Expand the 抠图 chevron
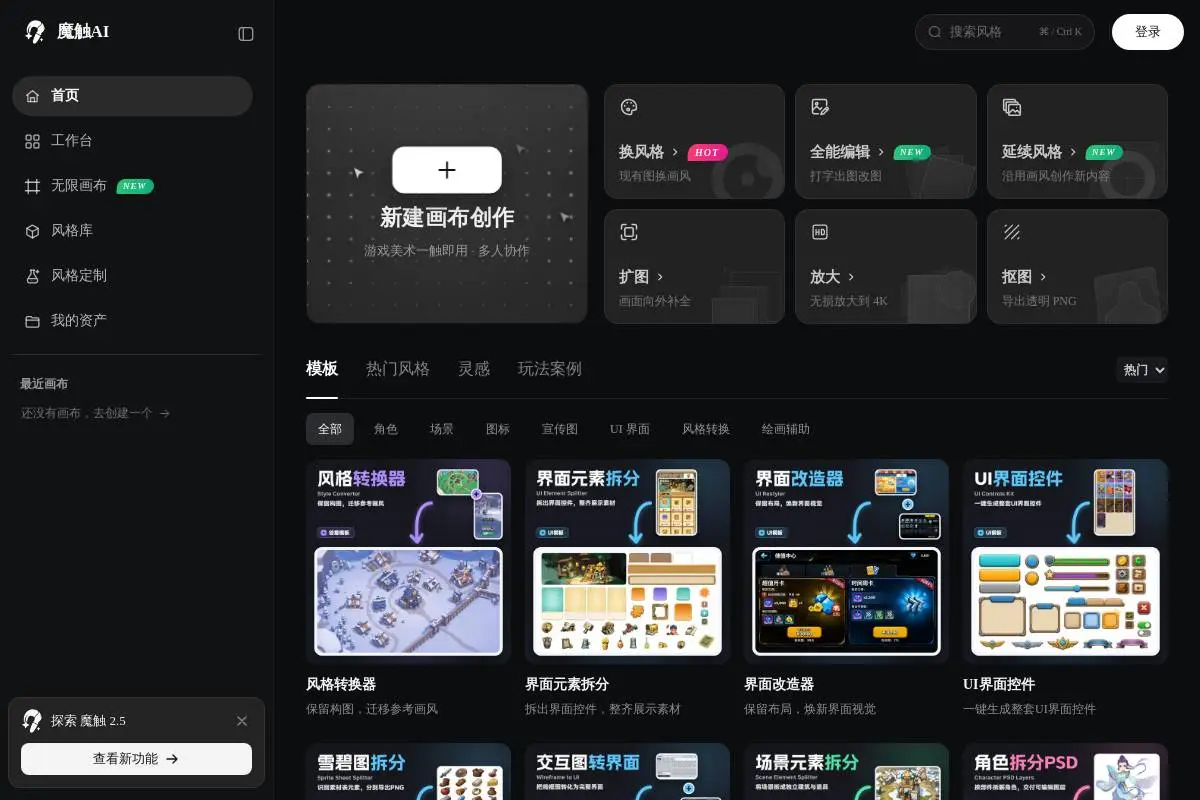1200x800 pixels. pos(1043,277)
